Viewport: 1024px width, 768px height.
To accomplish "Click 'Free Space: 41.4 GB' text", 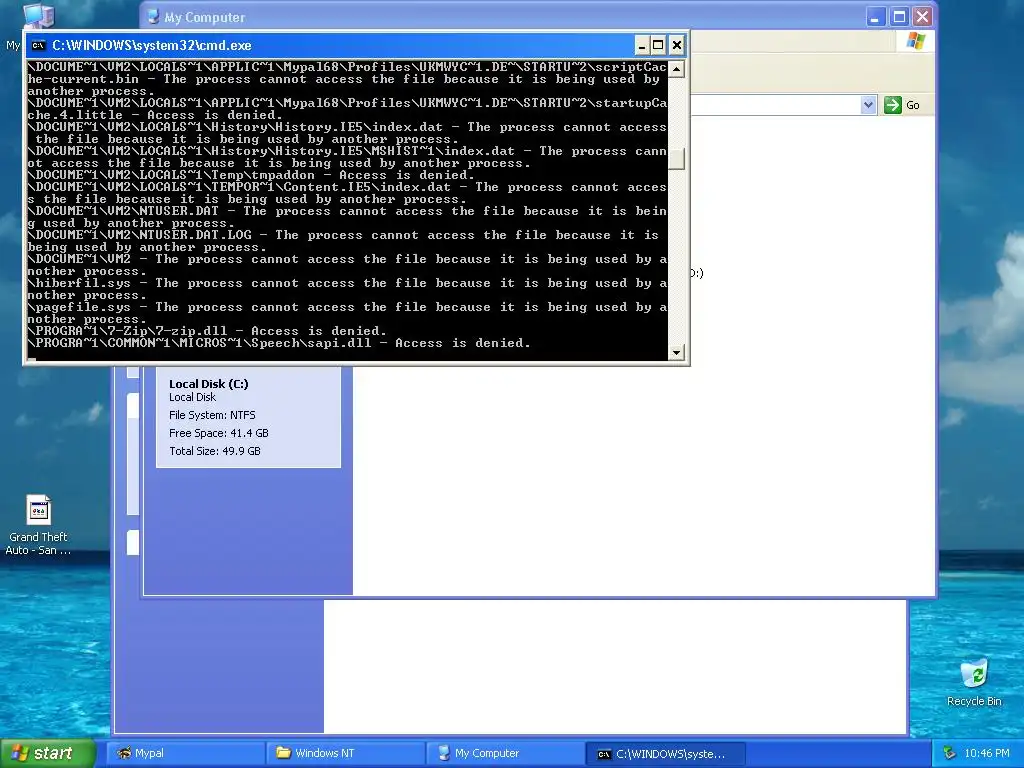I will pyautogui.click(x=219, y=433).
